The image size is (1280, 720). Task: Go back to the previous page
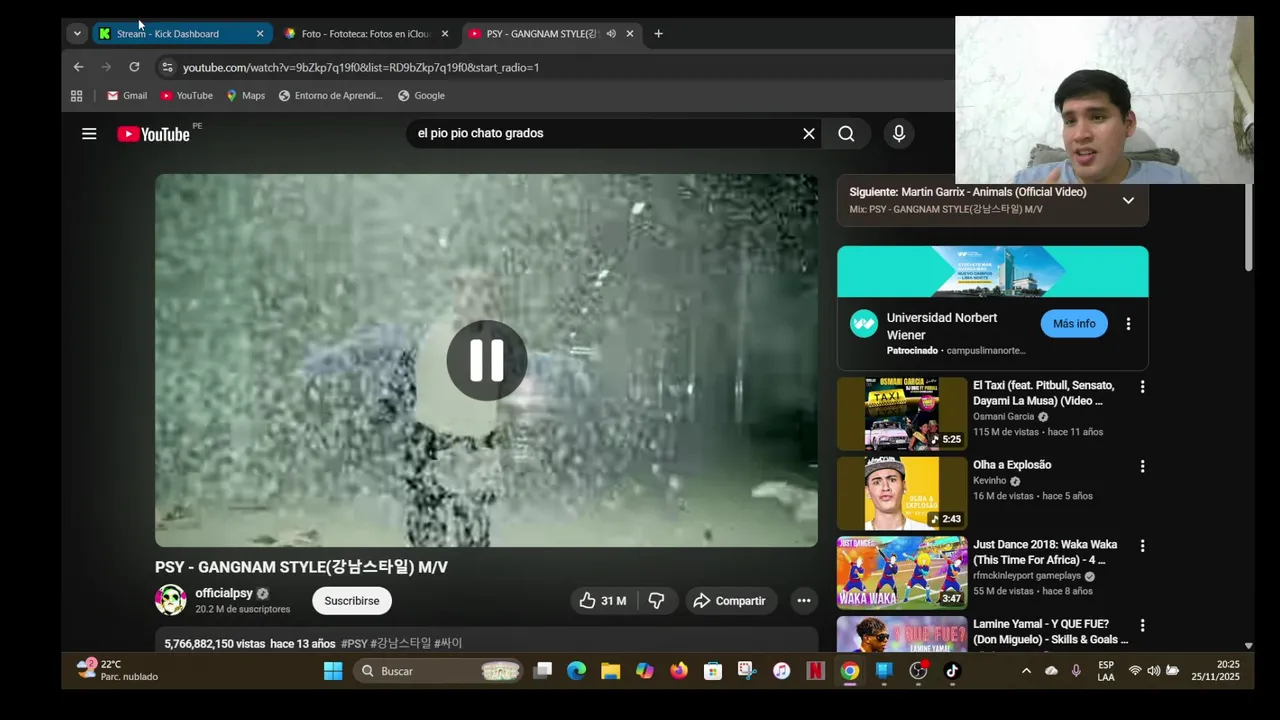pyautogui.click(x=78, y=67)
